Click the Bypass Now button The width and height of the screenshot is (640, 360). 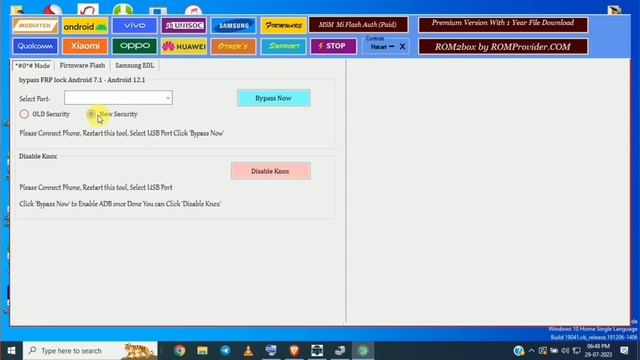click(x=273, y=98)
